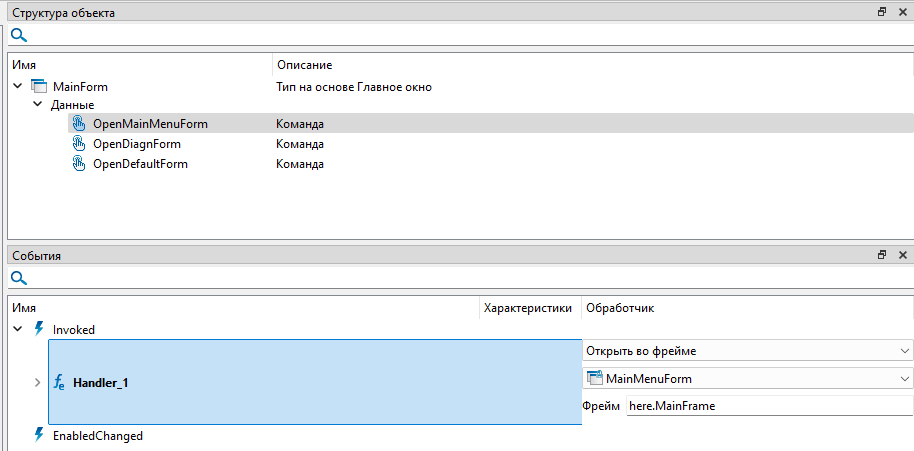
Task: Click the Обработчик column header
Action: [620, 308]
